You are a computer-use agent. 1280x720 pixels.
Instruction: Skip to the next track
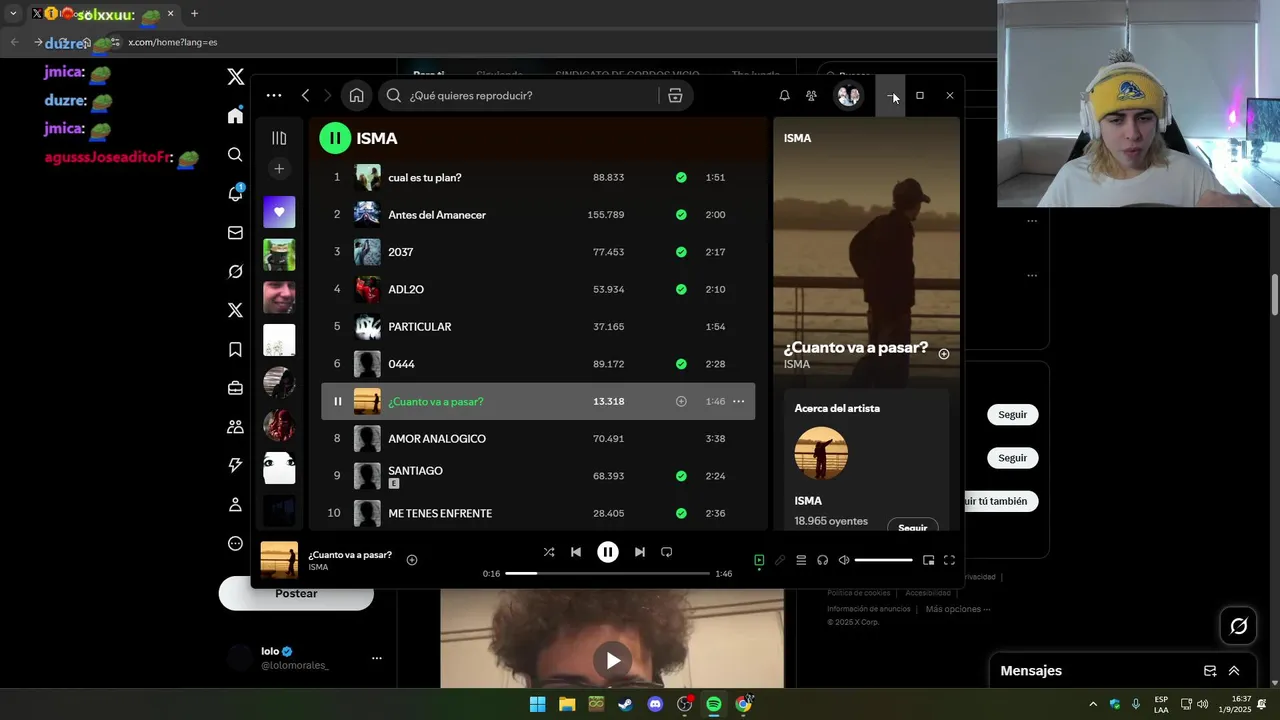click(x=640, y=552)
